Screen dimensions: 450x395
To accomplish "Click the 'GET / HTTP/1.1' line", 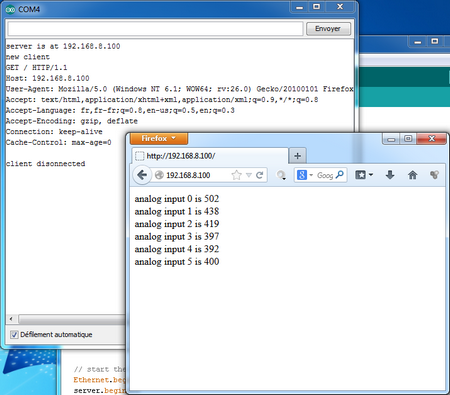I will pyautogui.click(x=36, y=68).
